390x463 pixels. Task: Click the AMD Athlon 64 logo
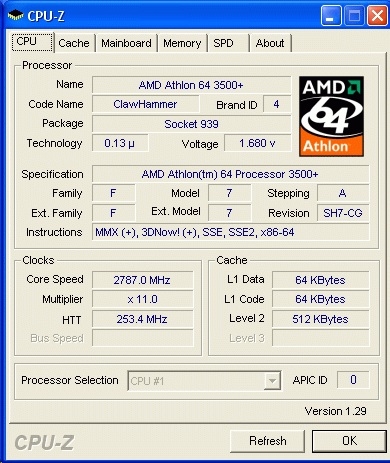coord(331,116)
